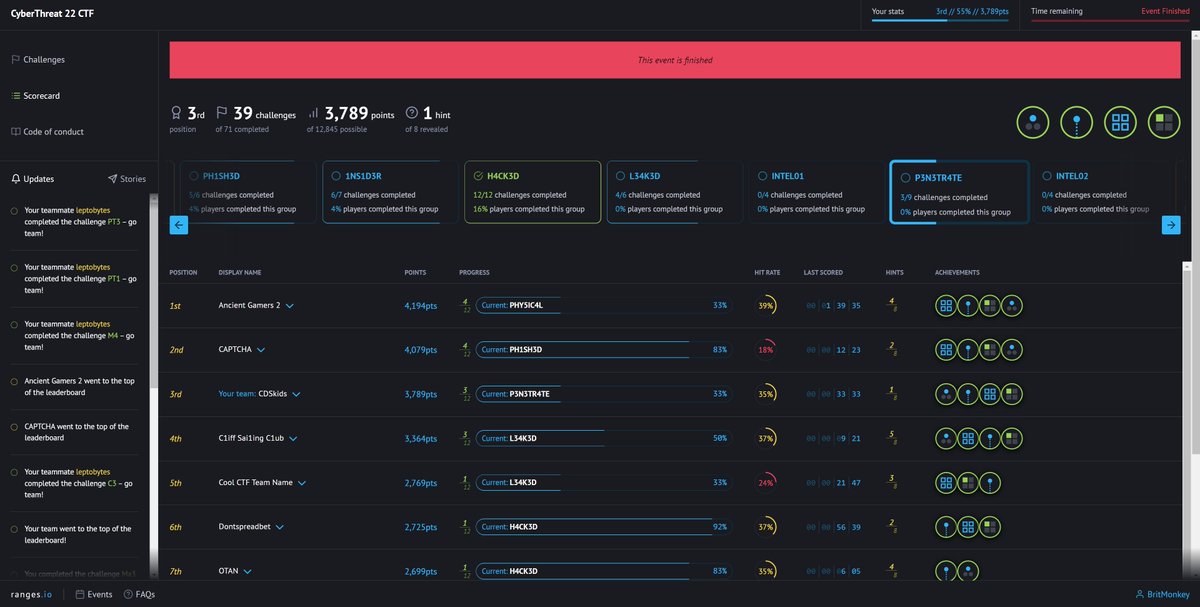Screen dimensions: 1200x607
Task: Click the PHYSIC4L progress bar for Ancient Gamers 2
Action: (x=606, y=306)
